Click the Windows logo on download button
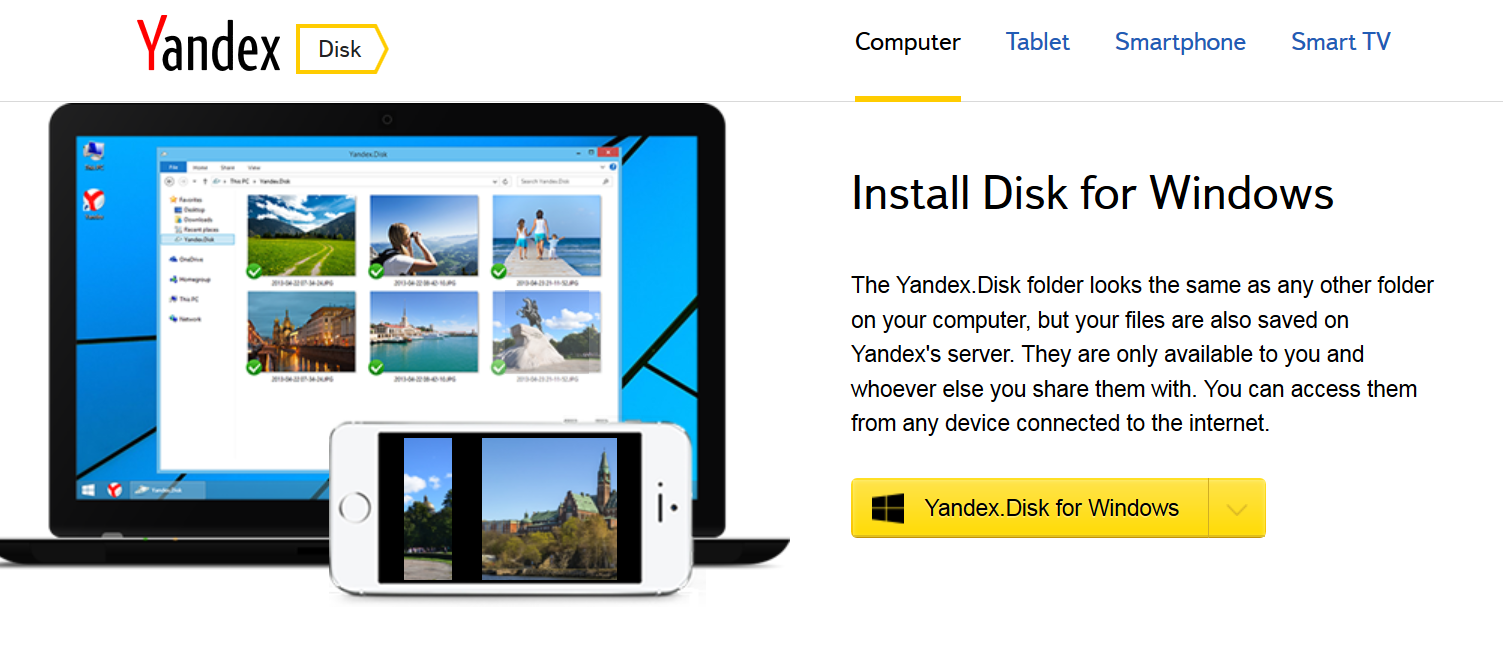This screenshot has width=1503, height=645. [x=887, y=508]
